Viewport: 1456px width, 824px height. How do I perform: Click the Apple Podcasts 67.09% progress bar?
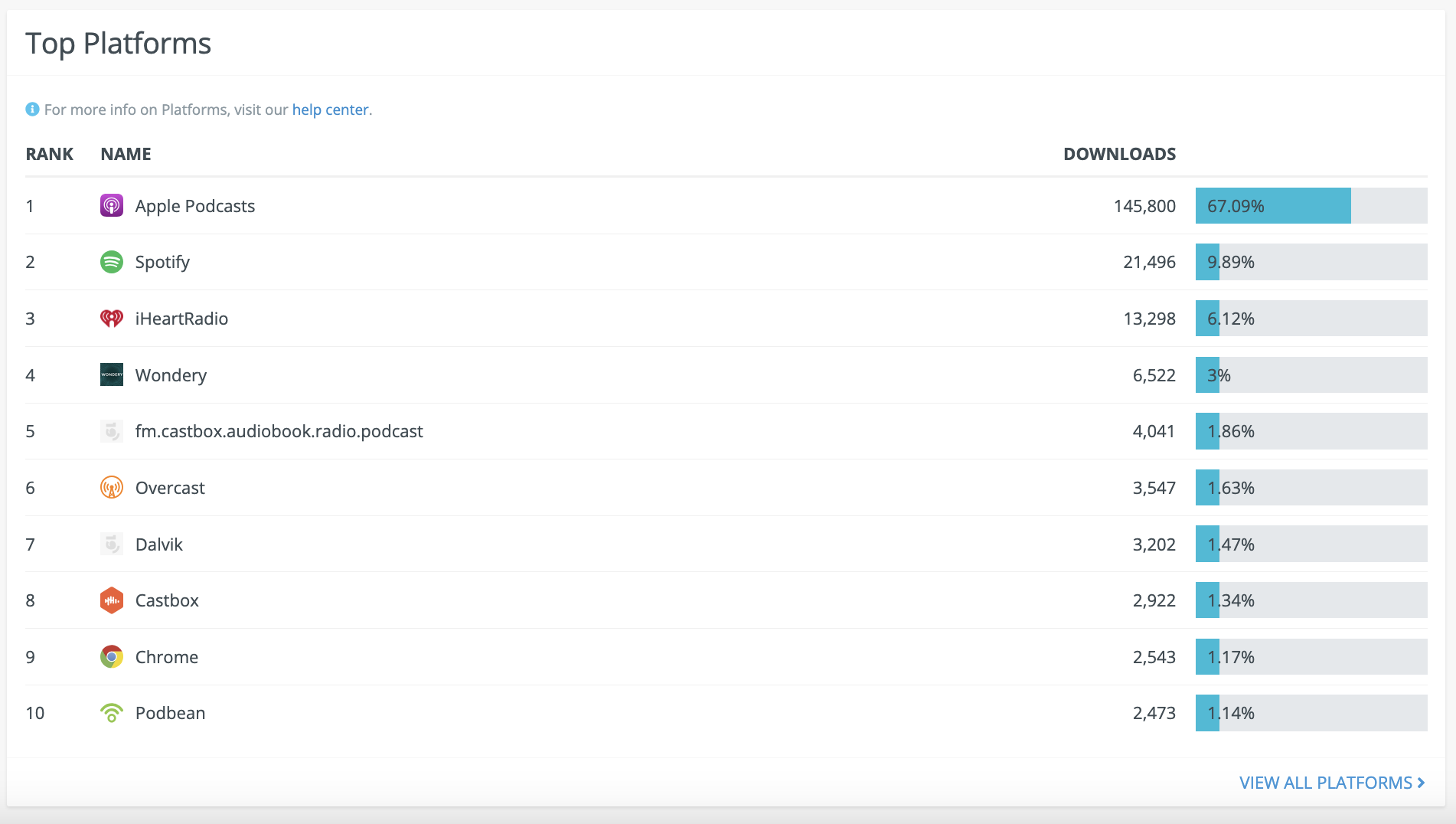[x=1311, y=205]
